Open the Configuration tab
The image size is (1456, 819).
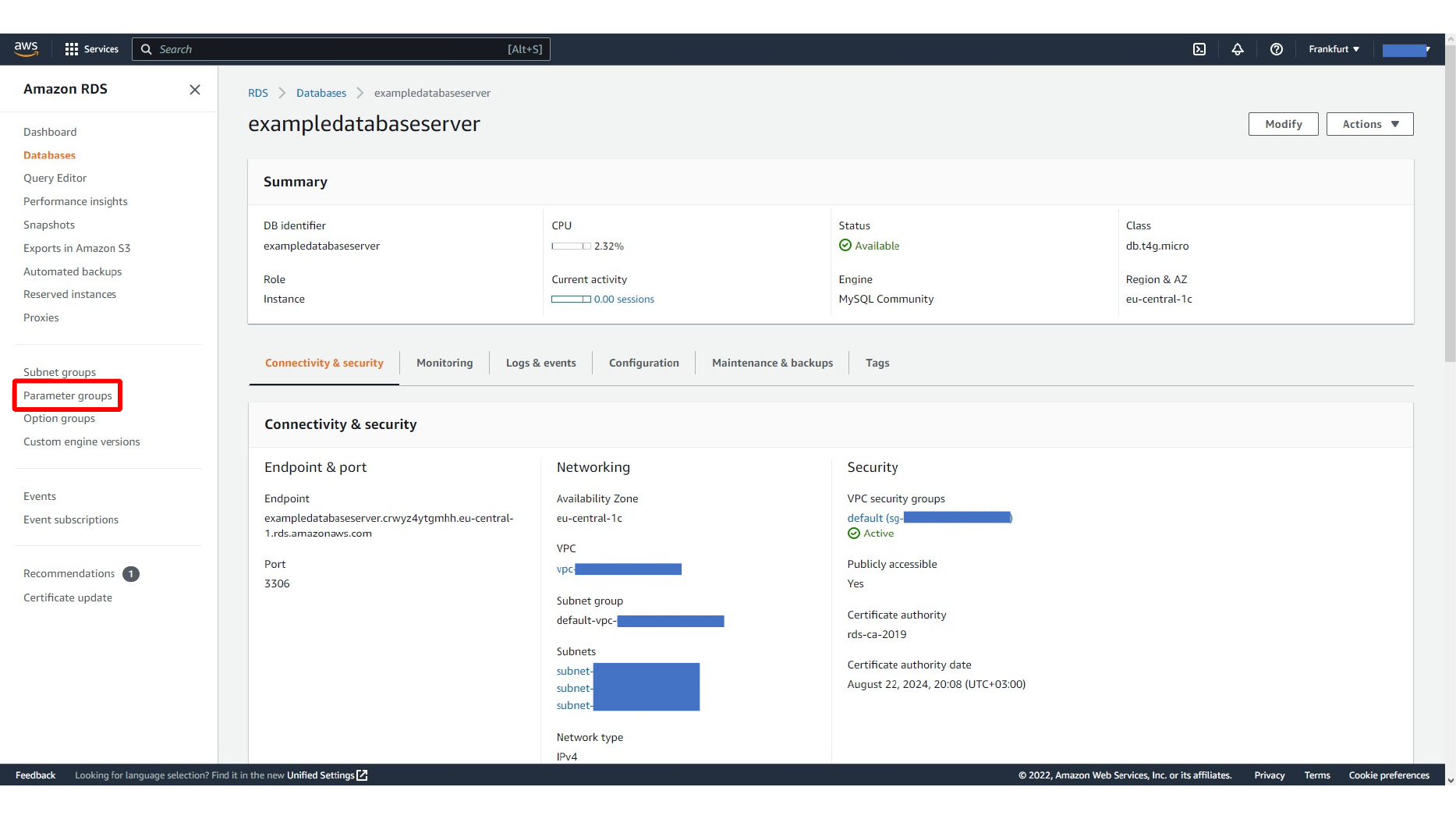[644, 363]
